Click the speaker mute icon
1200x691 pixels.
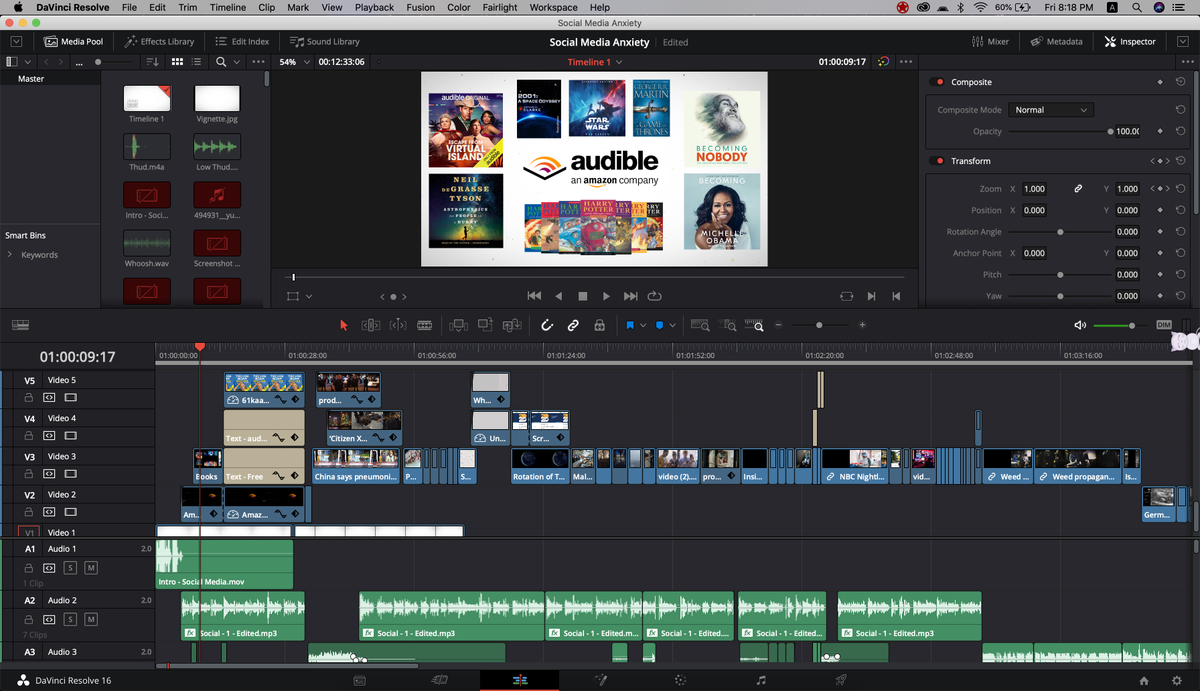[1080, 325]
